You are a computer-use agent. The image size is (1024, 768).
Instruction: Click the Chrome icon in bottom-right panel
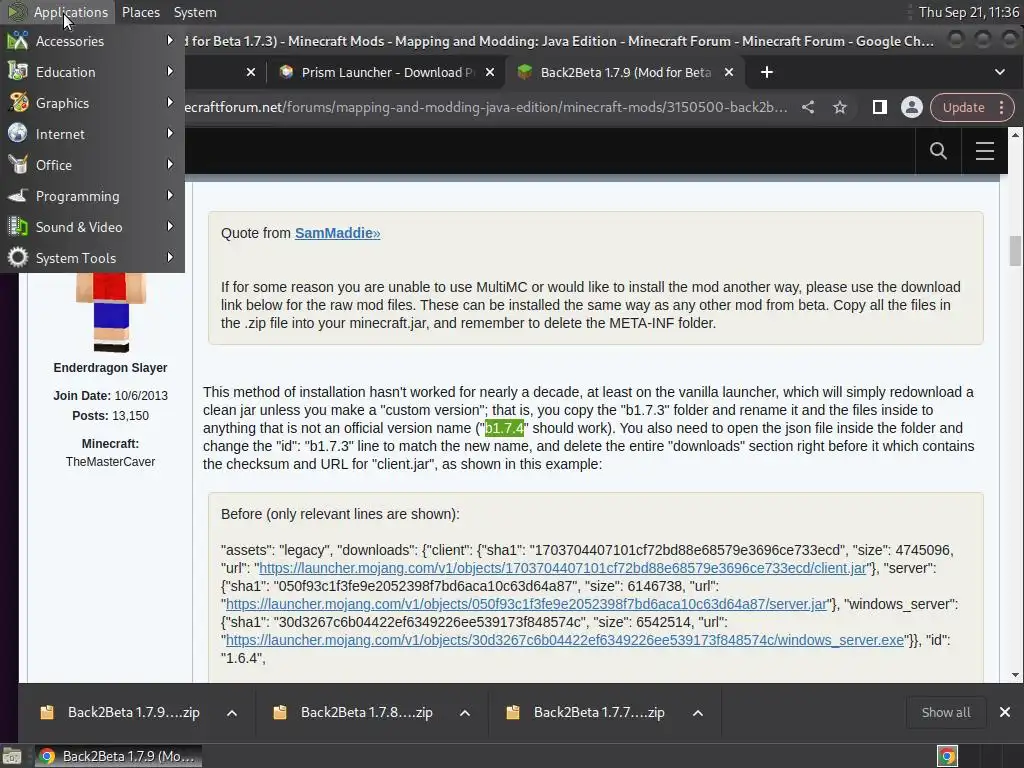947,756
